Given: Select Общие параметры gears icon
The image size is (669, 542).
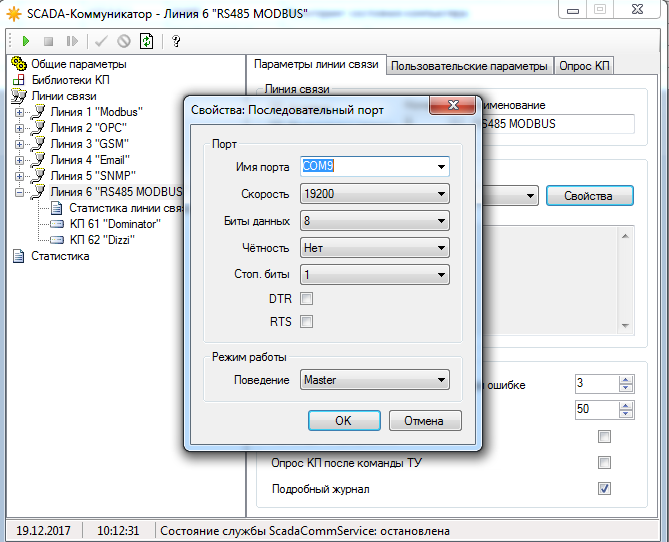Looking at the screenshot, I should [19, 64].
